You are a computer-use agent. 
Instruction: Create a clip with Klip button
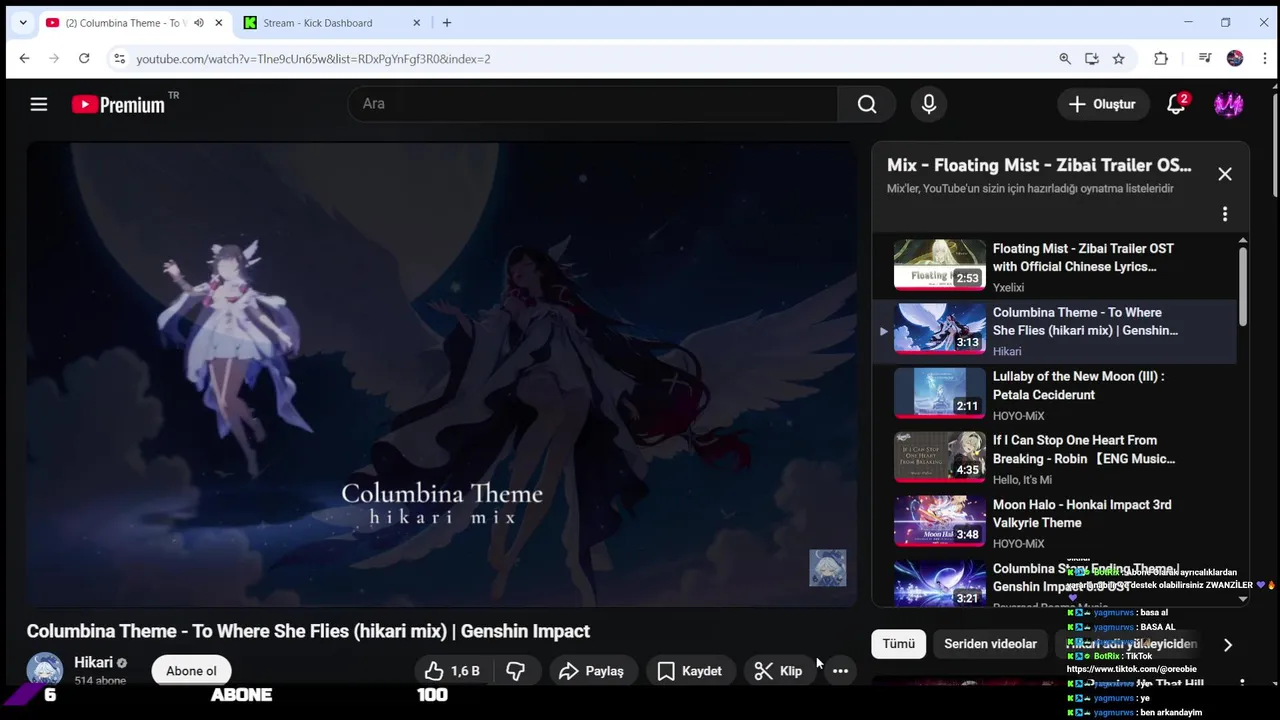pos(778,671)
